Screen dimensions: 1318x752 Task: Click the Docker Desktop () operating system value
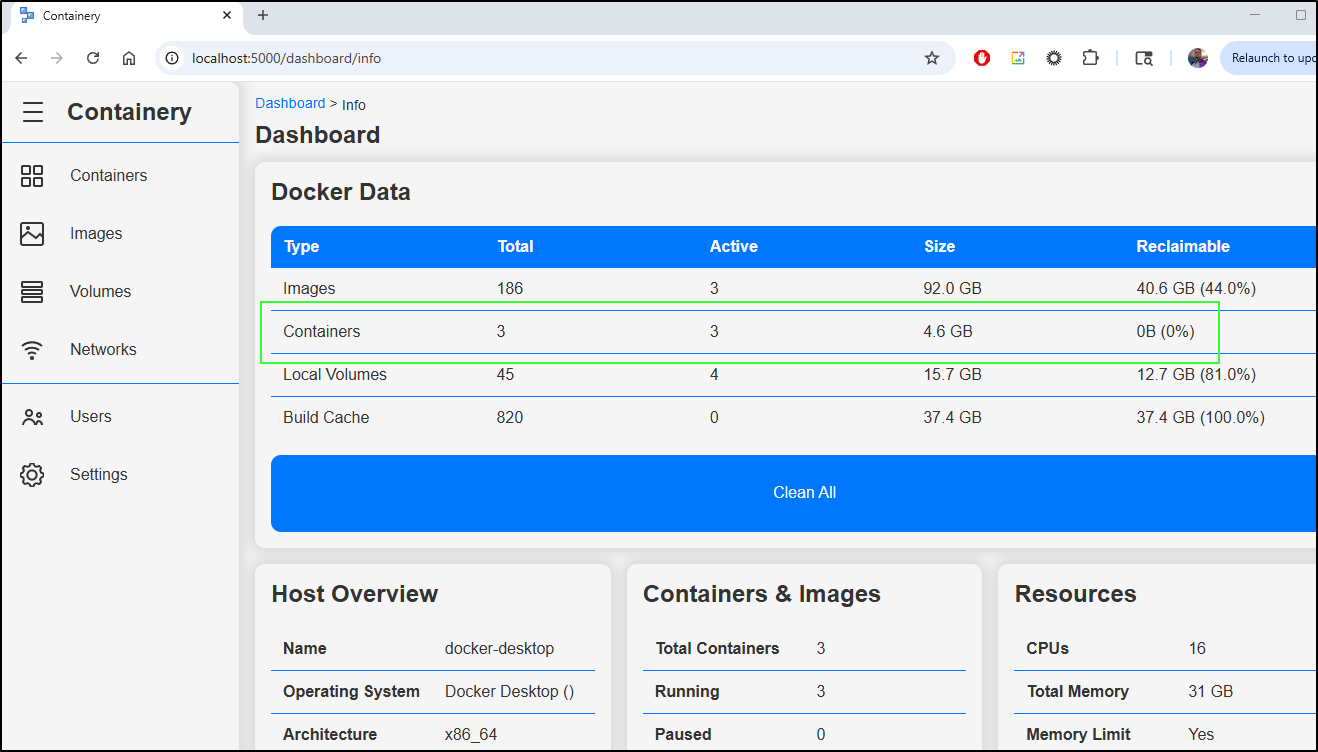[509, 692]
